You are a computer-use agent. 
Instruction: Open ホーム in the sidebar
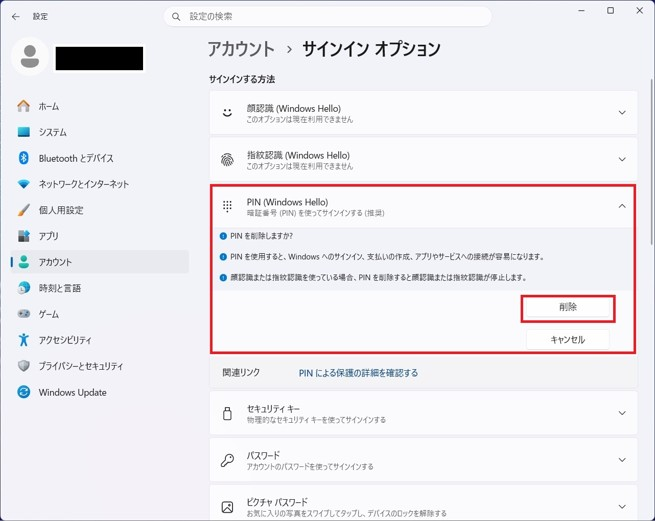(x=99, y=106)
